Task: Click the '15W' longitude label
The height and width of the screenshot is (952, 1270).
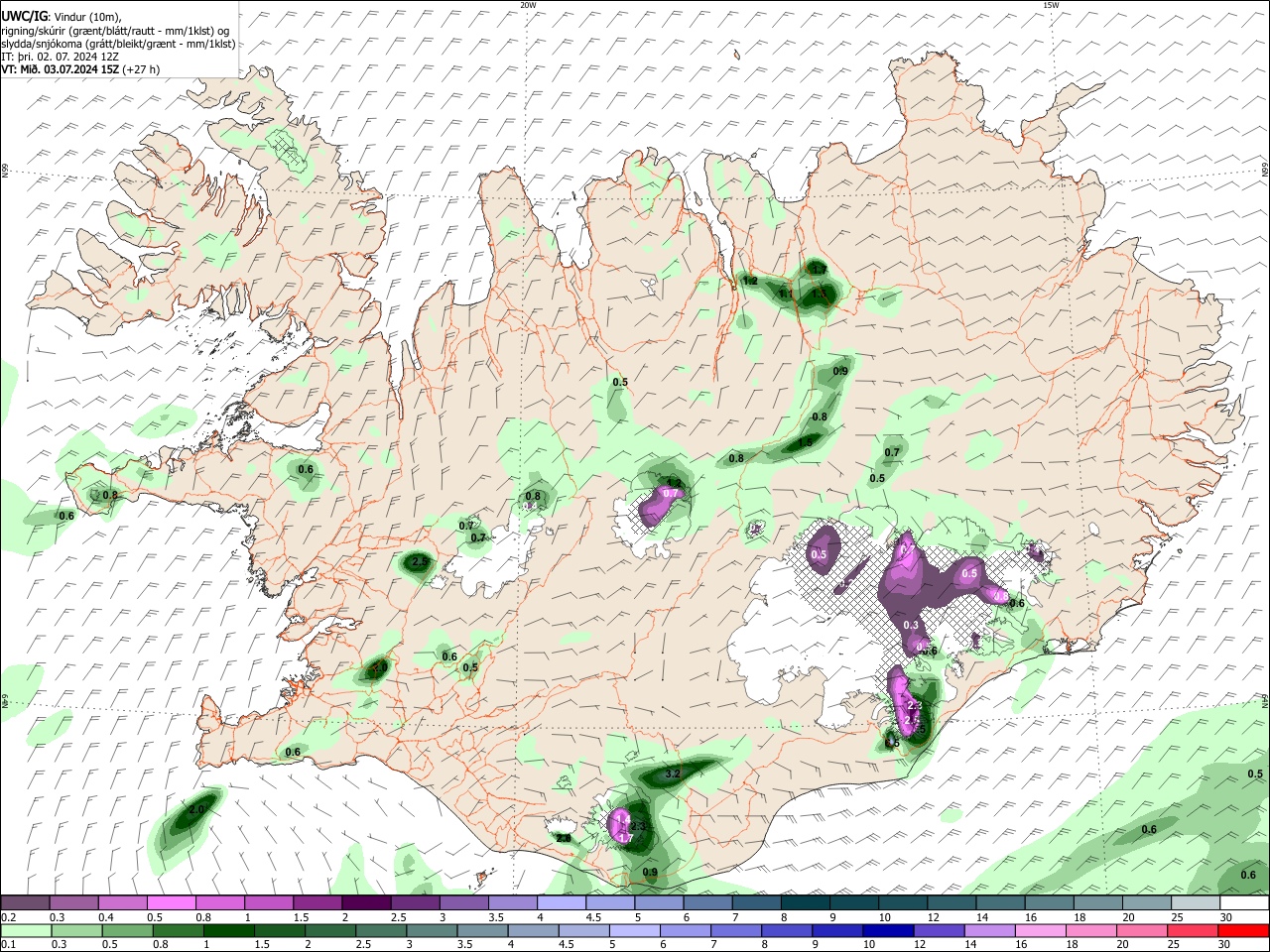Action: [1051, 5]
